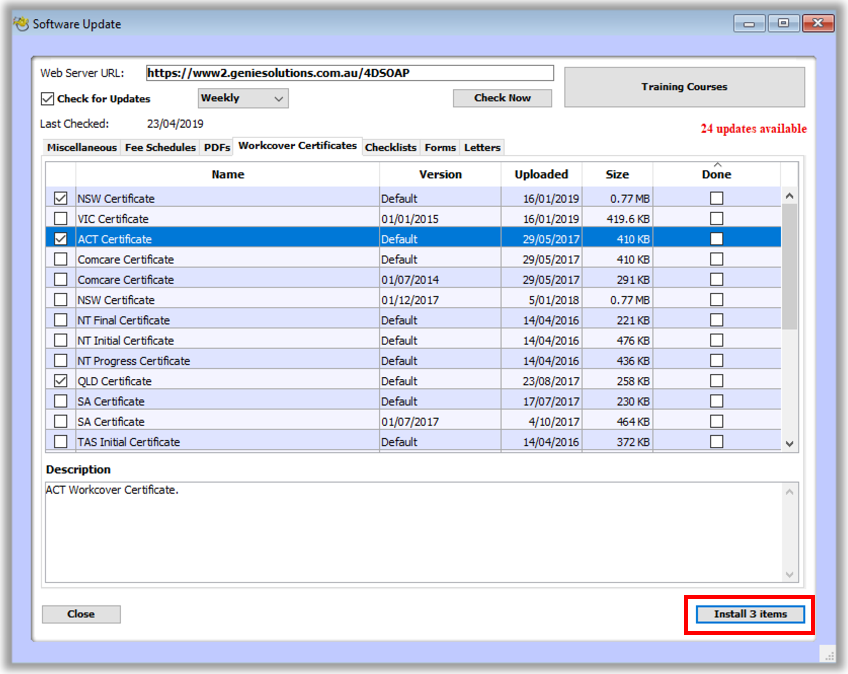Viewport: 848px width, 674px height.
Task: Check the Comcare Certificate Default version
Action: (x=61, y=259)
